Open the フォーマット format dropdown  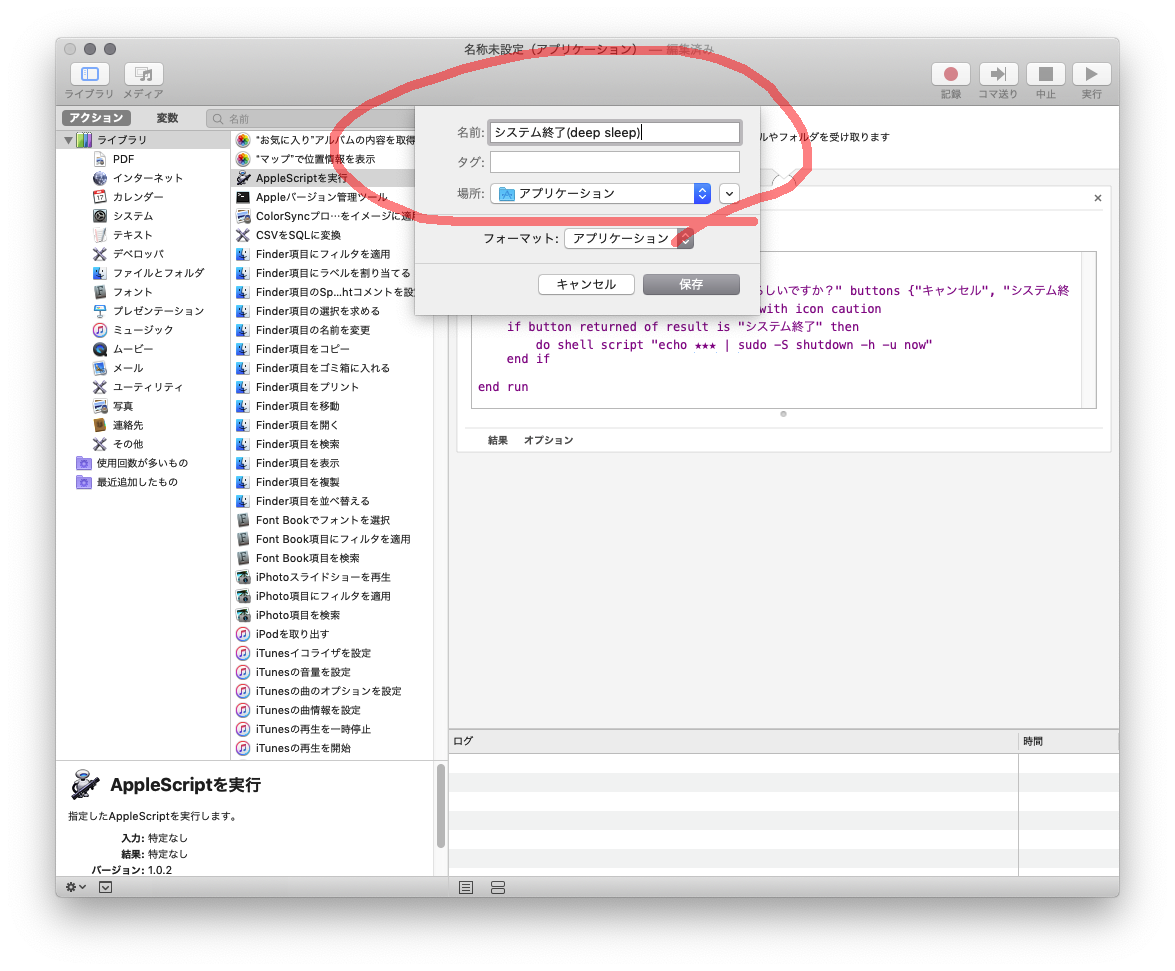(x=629, y=238)
